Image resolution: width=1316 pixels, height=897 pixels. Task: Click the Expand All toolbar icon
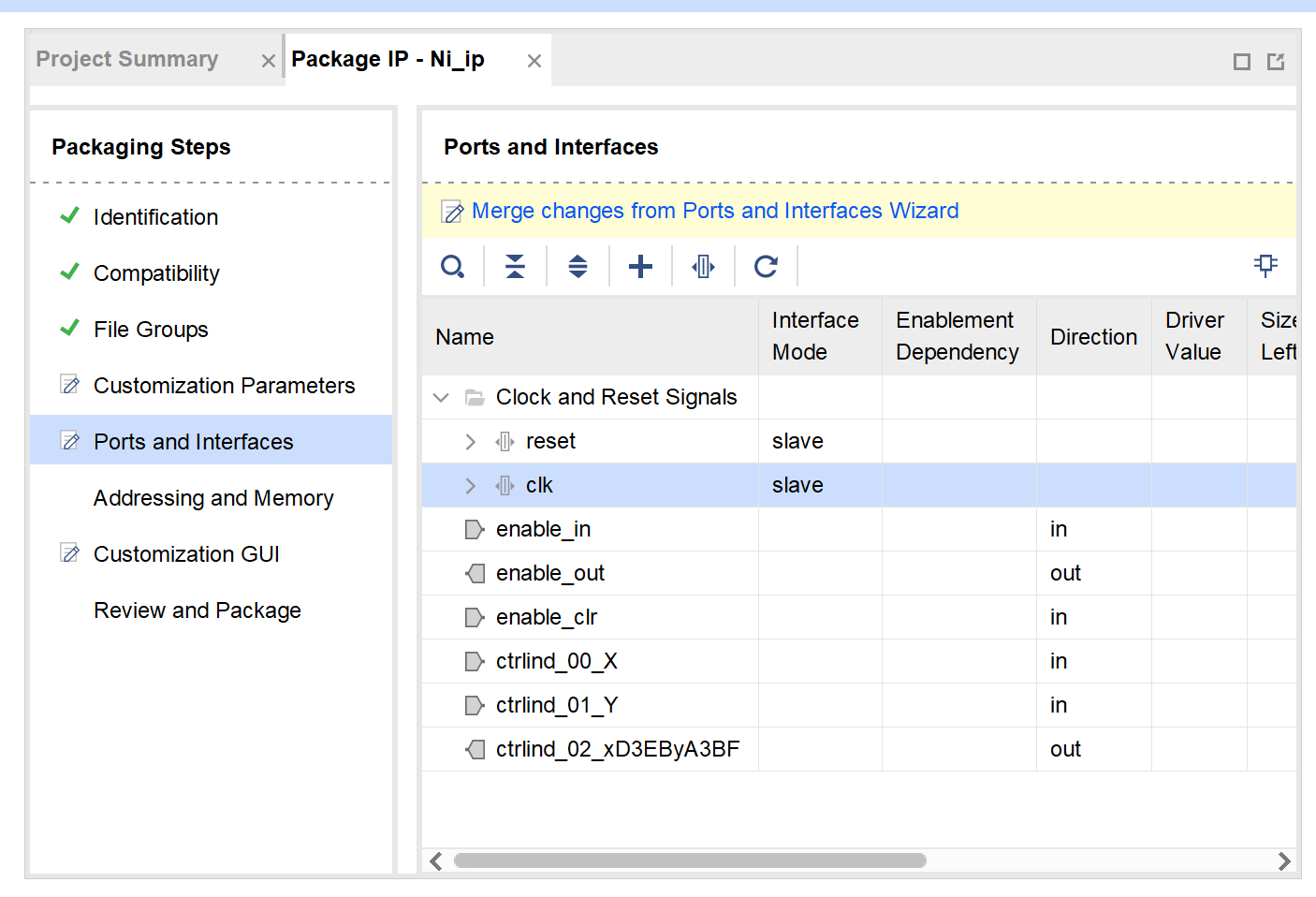(x=578, y=267)
